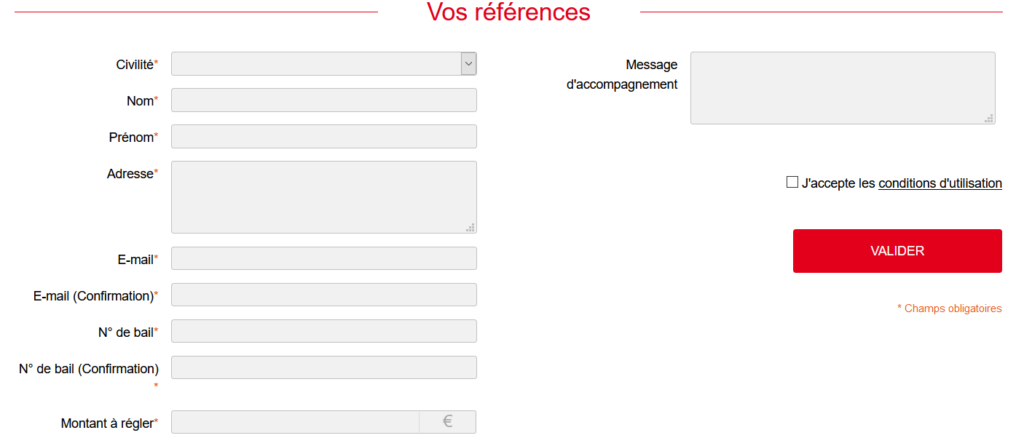Click the Message d'accompagnement text area
Screen dimensions: 1024x446
(842, 88)
